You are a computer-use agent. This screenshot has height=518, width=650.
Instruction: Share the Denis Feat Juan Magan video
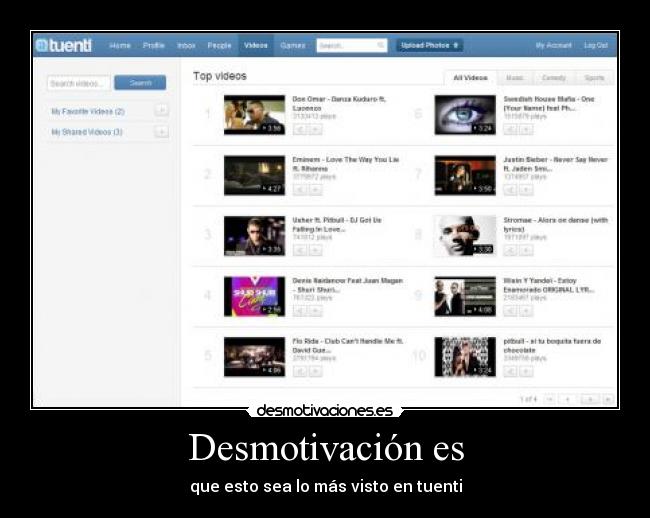[299, 311]
